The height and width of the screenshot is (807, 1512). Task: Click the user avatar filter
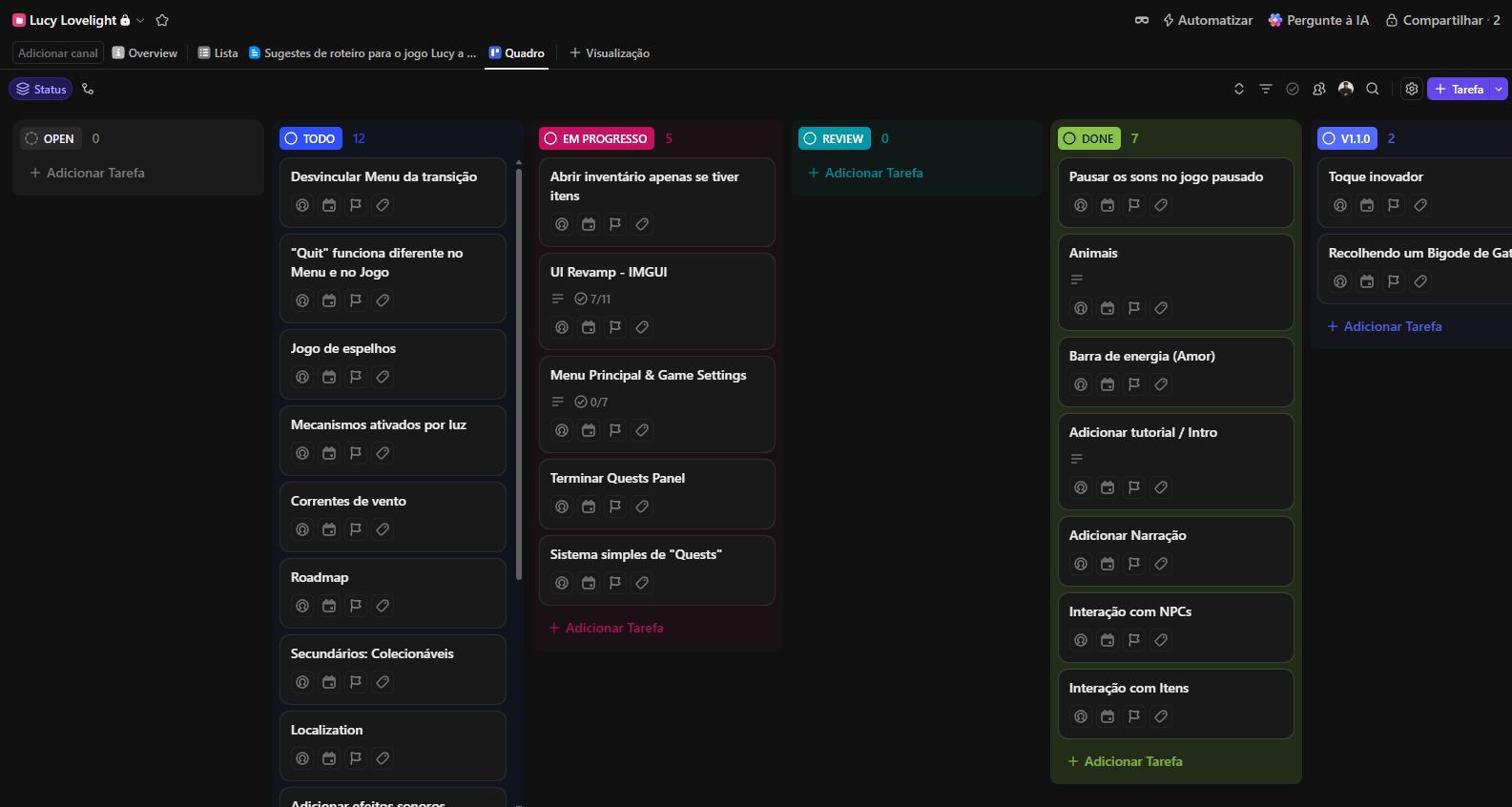click(1346, 89)
